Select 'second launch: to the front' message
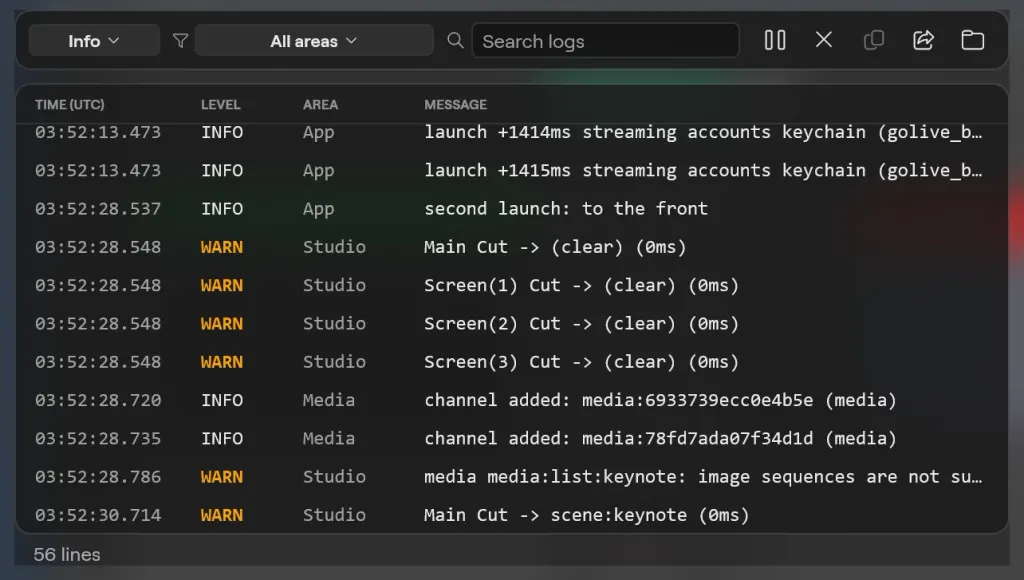Screen dimensions: 1024x580 tap(566, 209)
